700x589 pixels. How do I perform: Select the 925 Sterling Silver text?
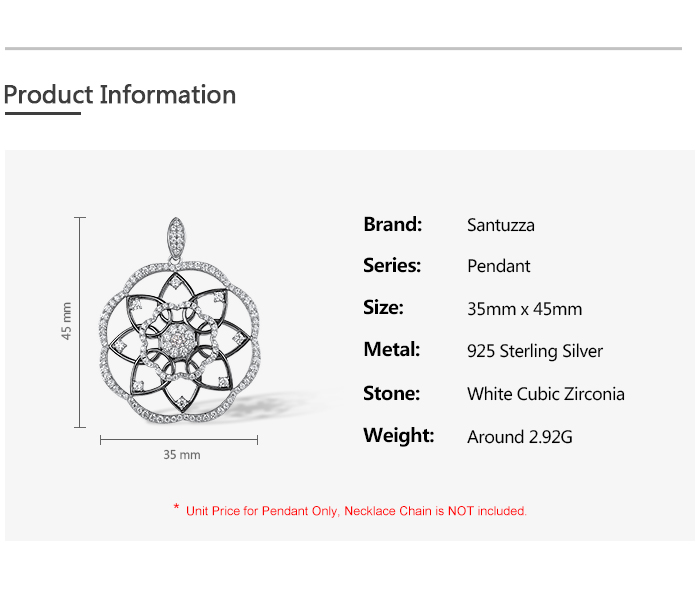[x=535, y=351]
